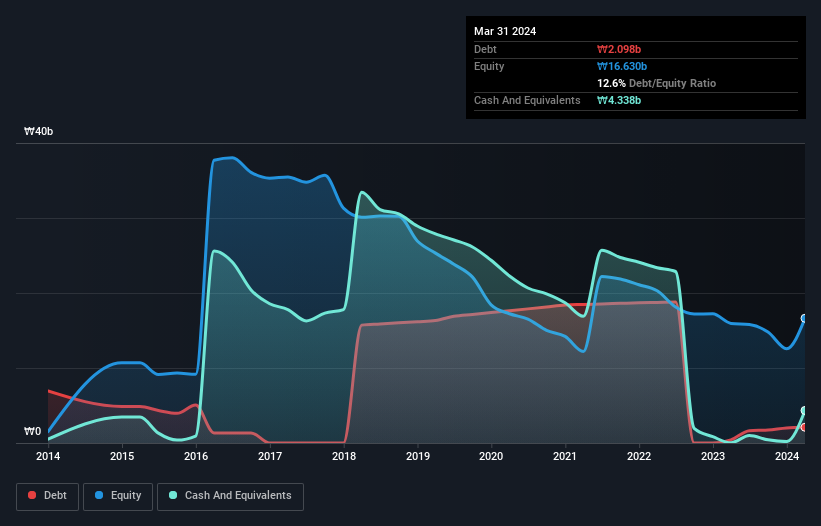This screenshot has width=821, height=526.
Task: Click the Mar 31 2024 tooltip date
Action: point(505,31)
